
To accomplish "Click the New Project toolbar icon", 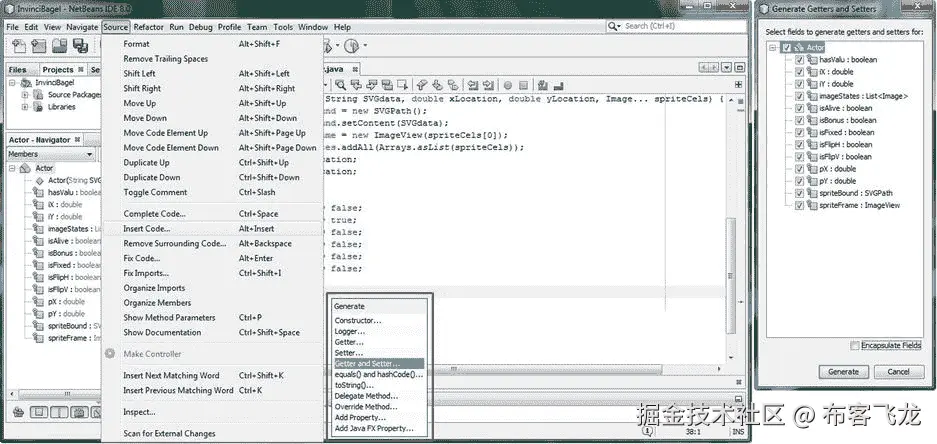I will click(39, 46).
